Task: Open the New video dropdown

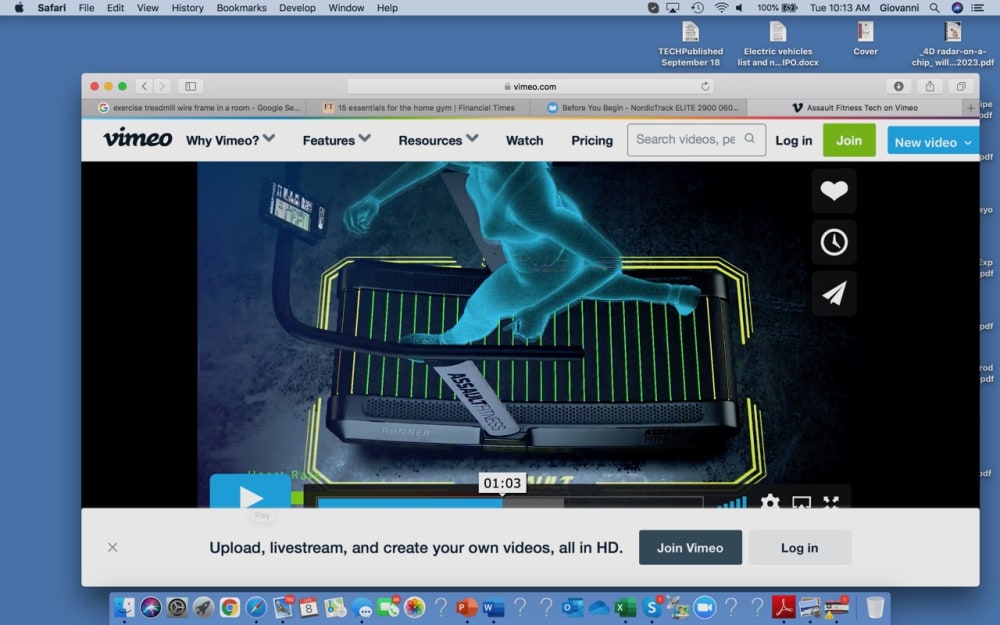Action: click(x=932, y=142)
